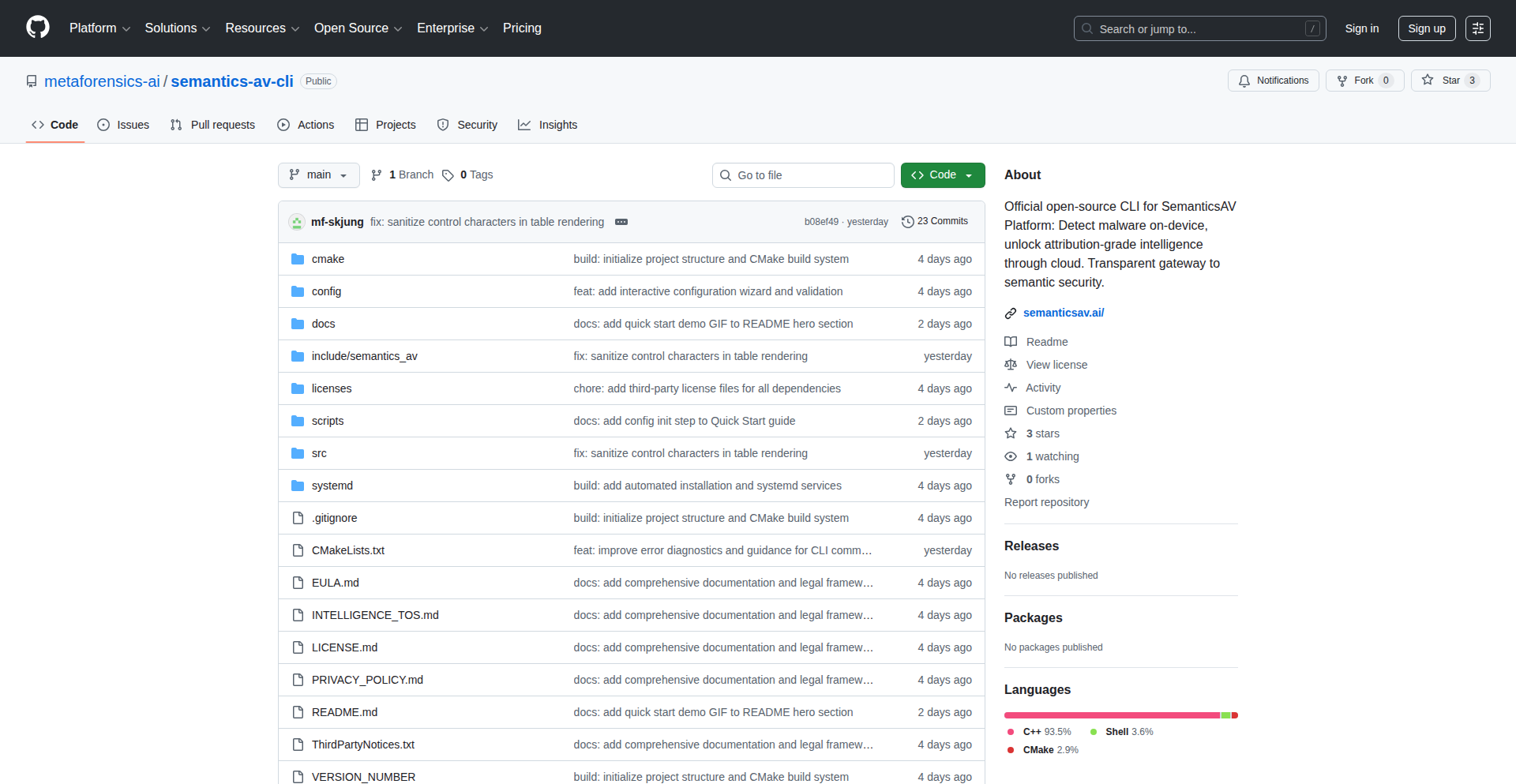Expand the commit message ellipsis
The image size is (1516, 784).
pos(621,222)
